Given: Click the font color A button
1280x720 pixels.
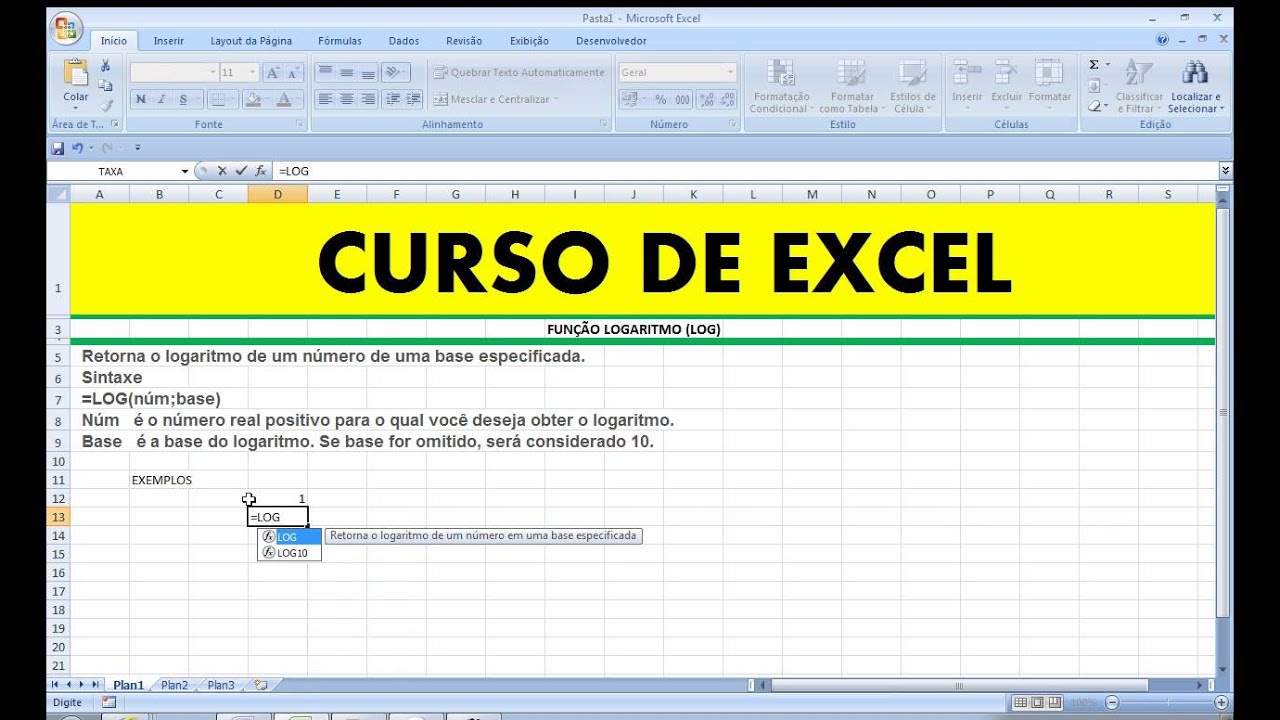Looking at the screenshot, I should tap(284, 99).
